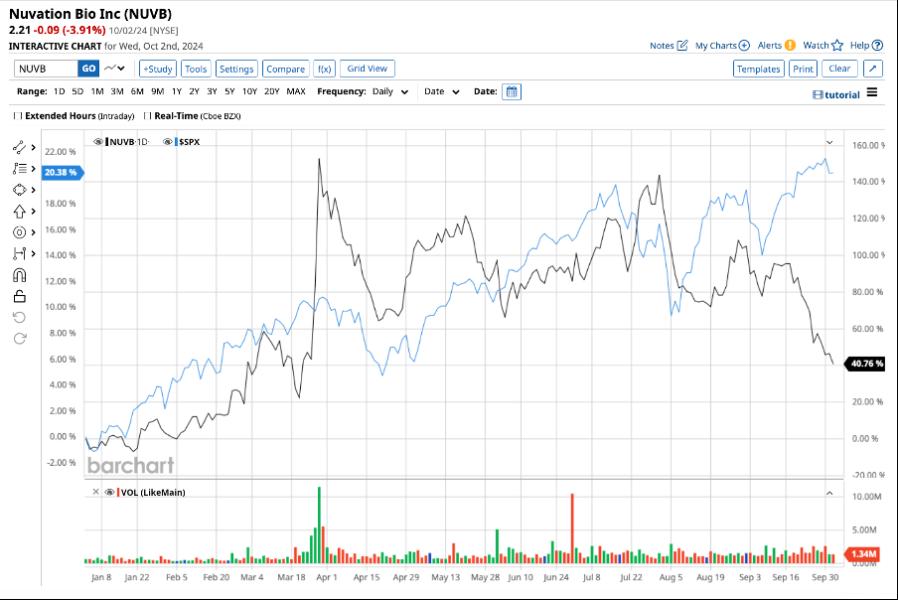Screen dimensions: 898x600
Task: Open the date picker calendar icon
Action: pyautogui.click(x=511, y=92)
